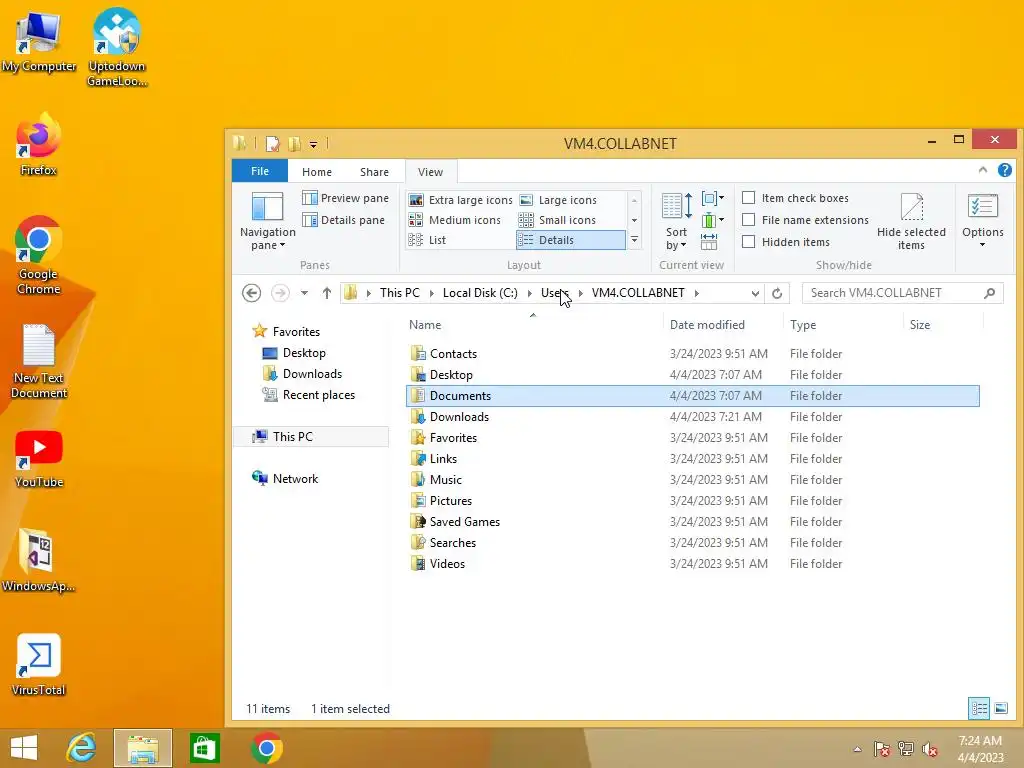Image resolution: width=1024 pixels, height=768 pixels.
Task: Click Local Disk (C:) breadcrumb
Action: point(480,293)
